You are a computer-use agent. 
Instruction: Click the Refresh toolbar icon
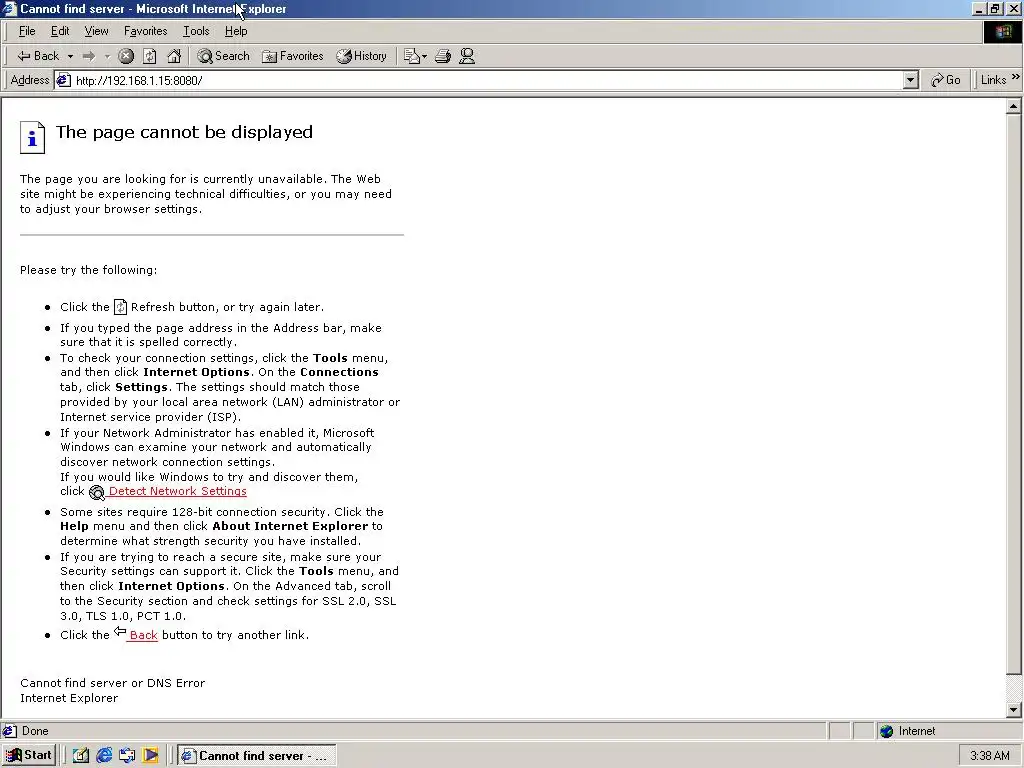[150, 56]
